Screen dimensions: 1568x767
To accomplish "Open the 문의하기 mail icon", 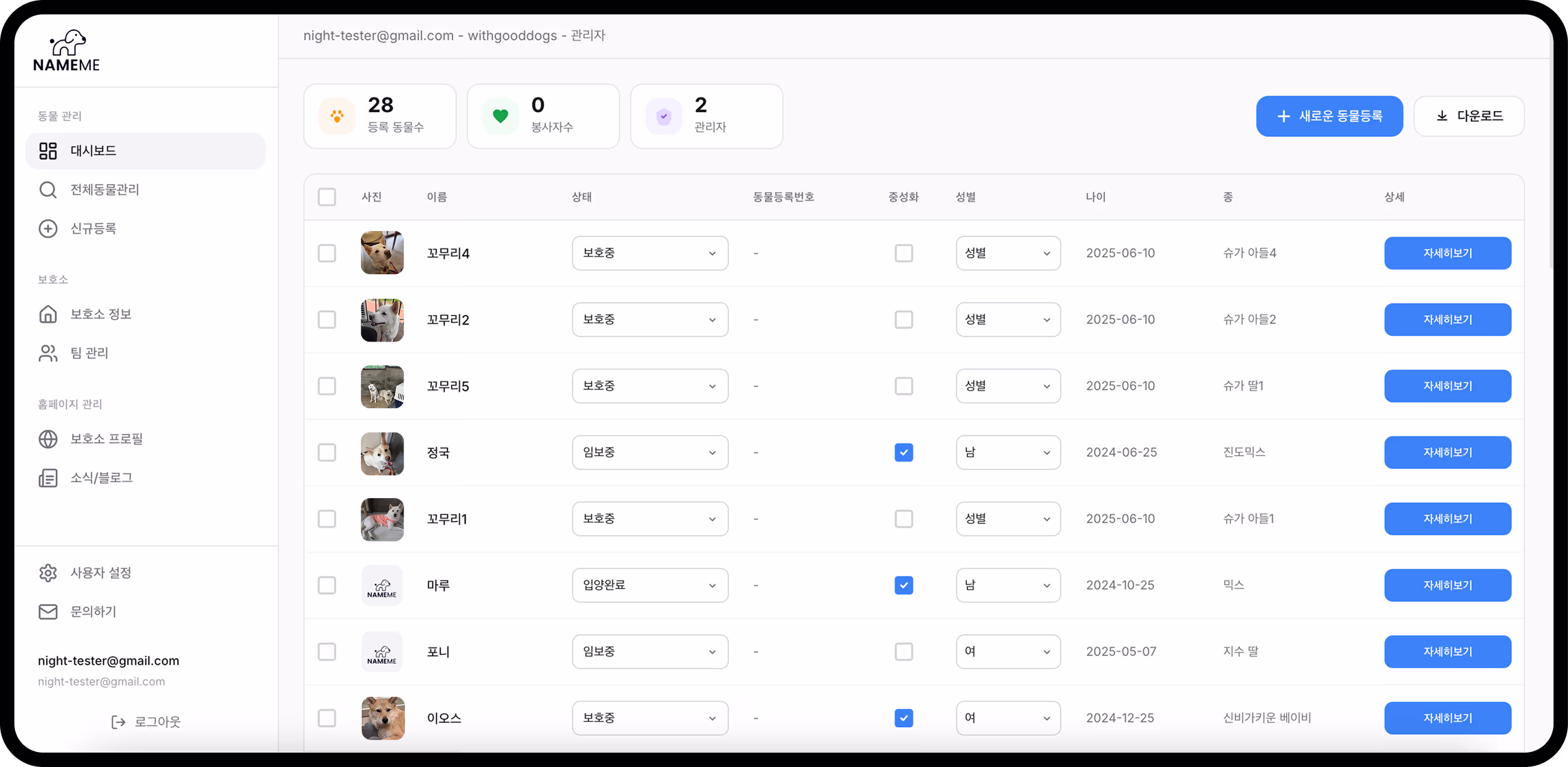I will point(48,612).
